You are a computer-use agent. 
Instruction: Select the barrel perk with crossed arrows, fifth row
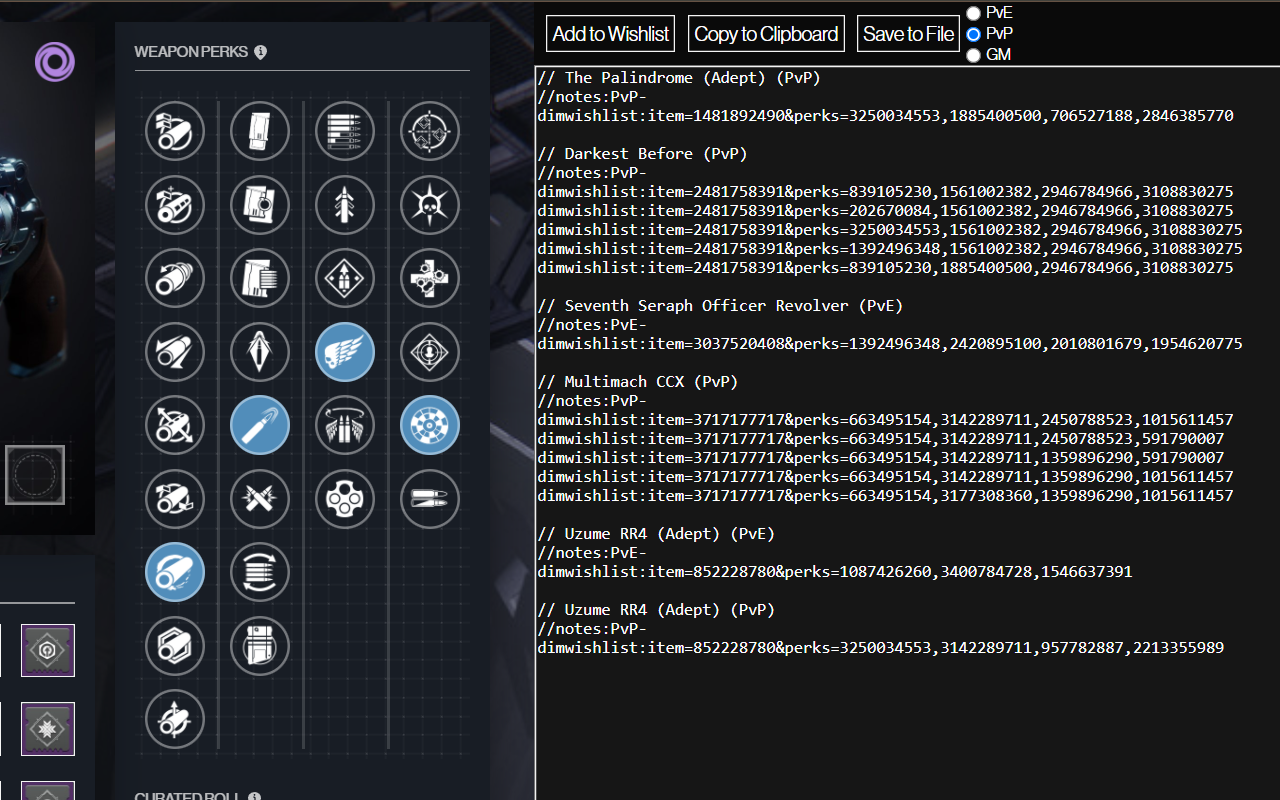click(175, 425)
